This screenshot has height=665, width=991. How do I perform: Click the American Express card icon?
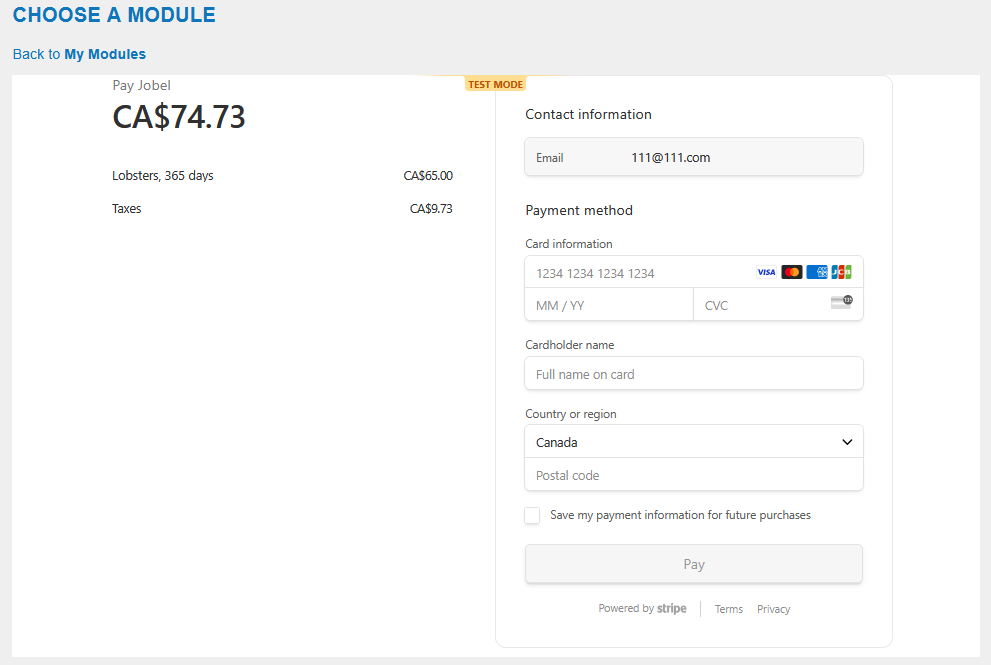coord(816,271)
